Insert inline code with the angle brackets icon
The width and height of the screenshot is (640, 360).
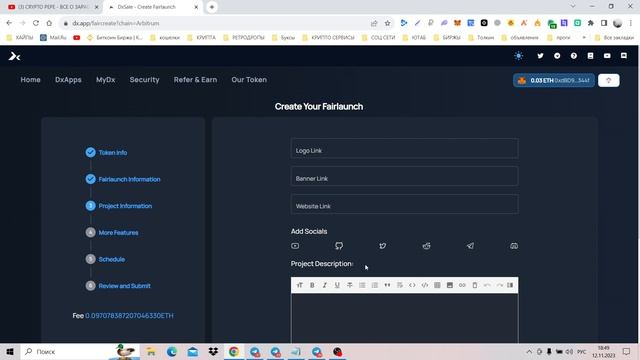point(412,285)
